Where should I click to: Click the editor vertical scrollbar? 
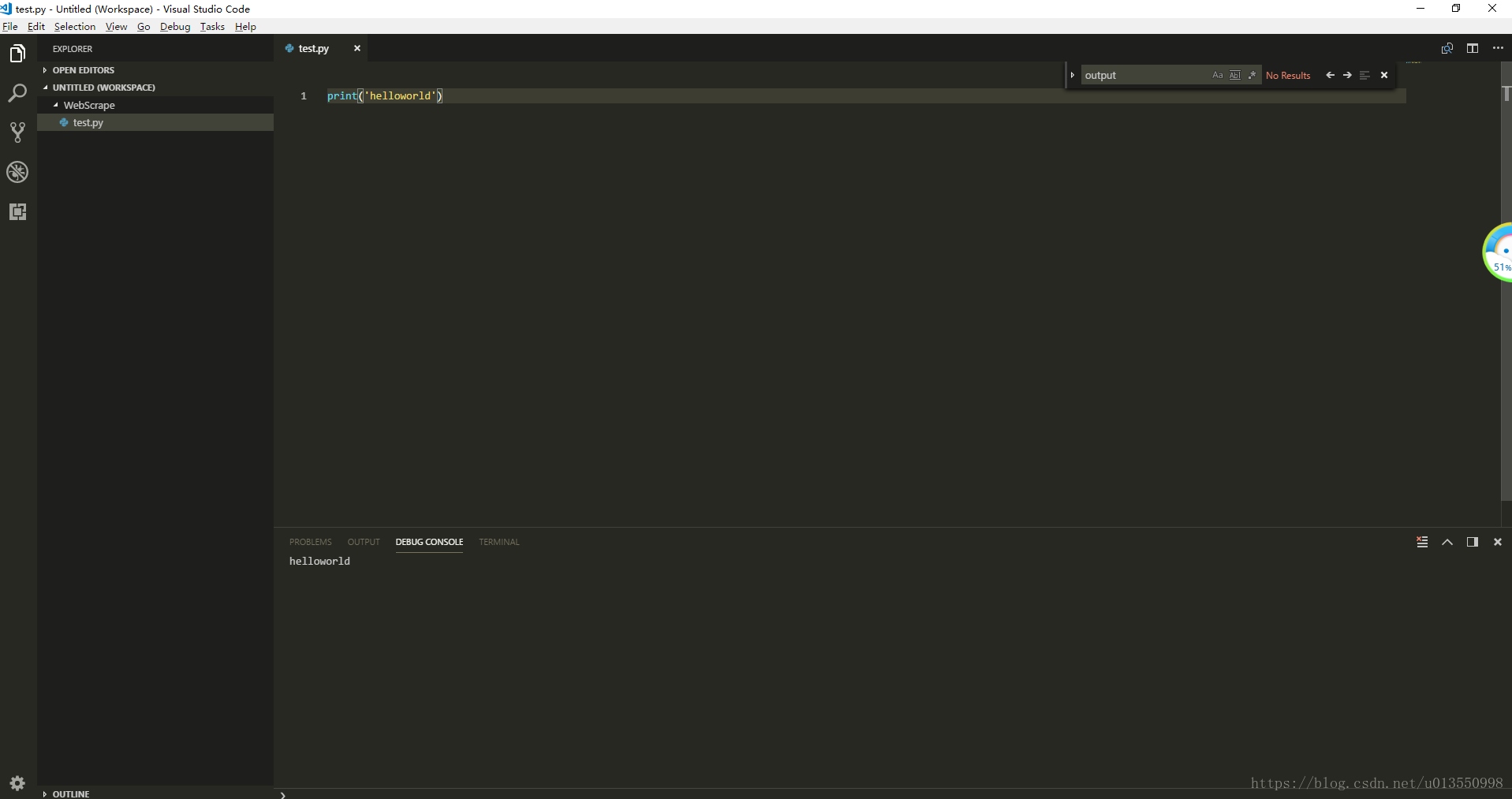click(x=1506, y=282)
